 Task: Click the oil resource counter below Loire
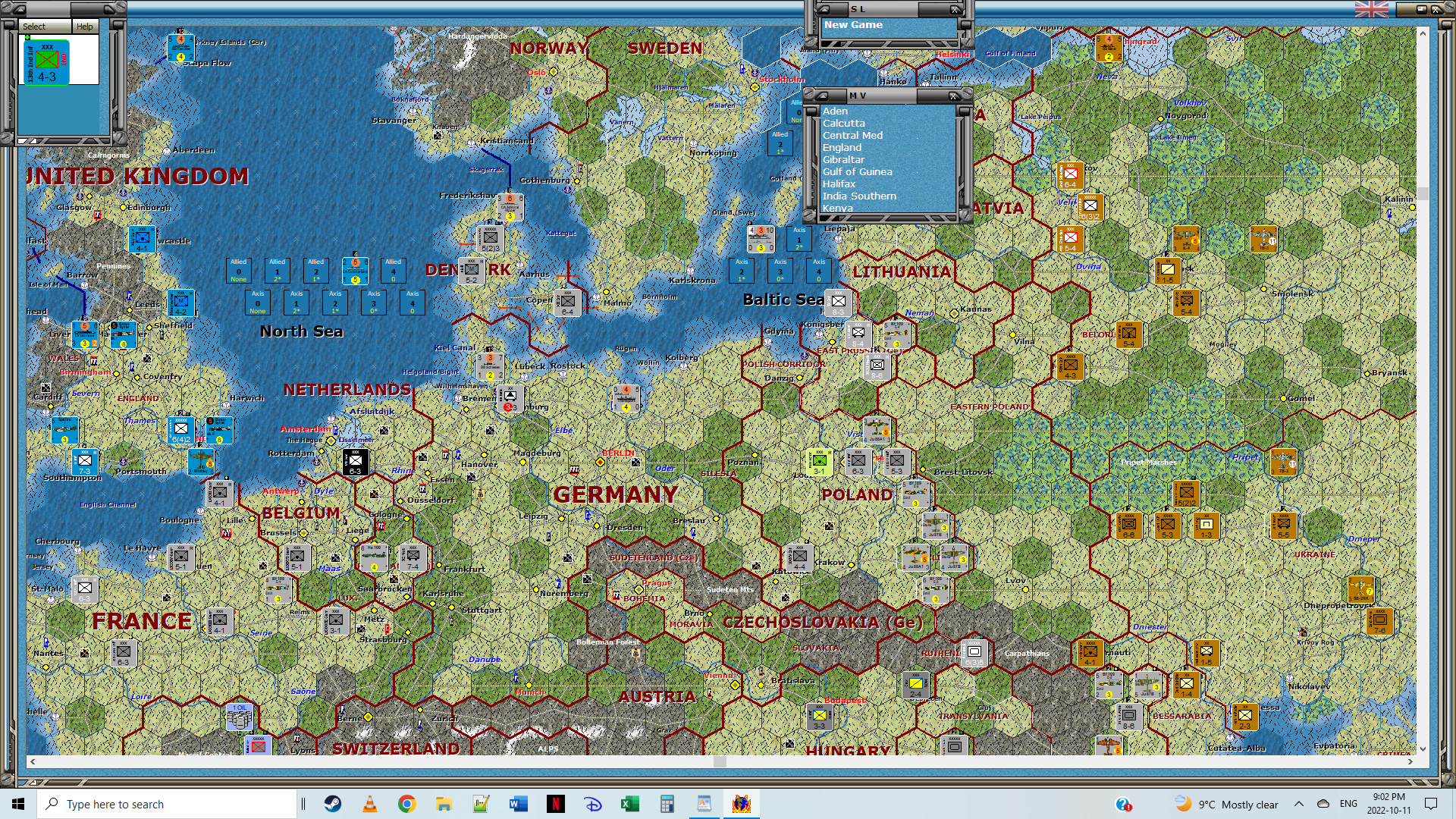coord(240,716)
